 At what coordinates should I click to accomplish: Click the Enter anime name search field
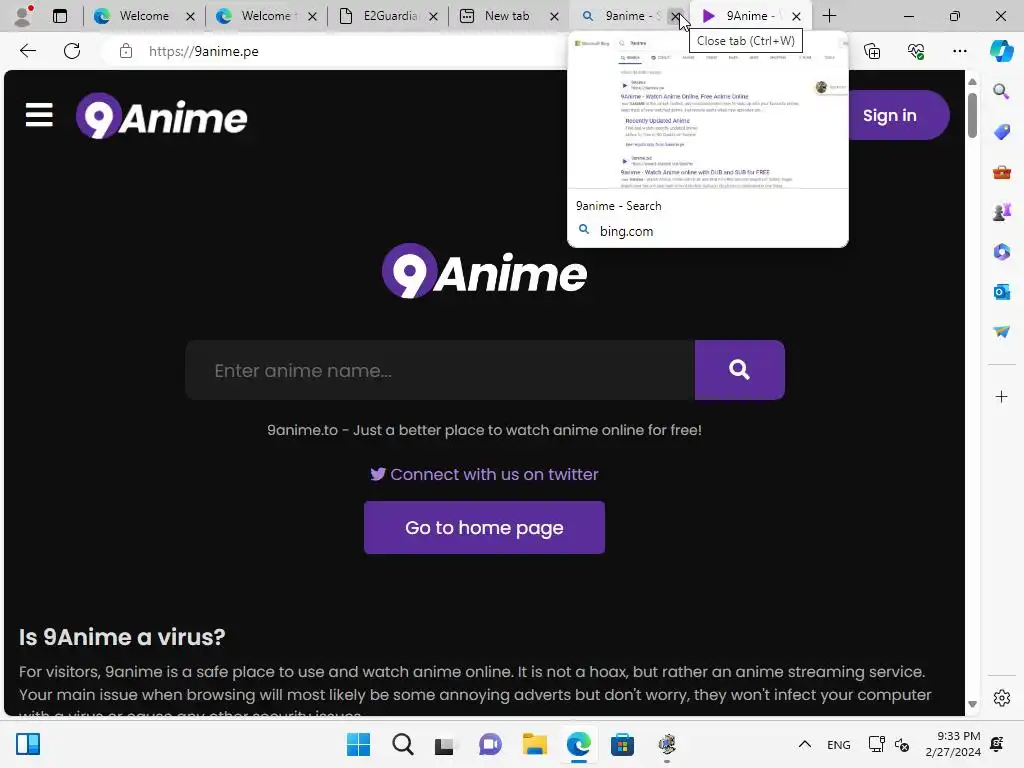[440, 370]
